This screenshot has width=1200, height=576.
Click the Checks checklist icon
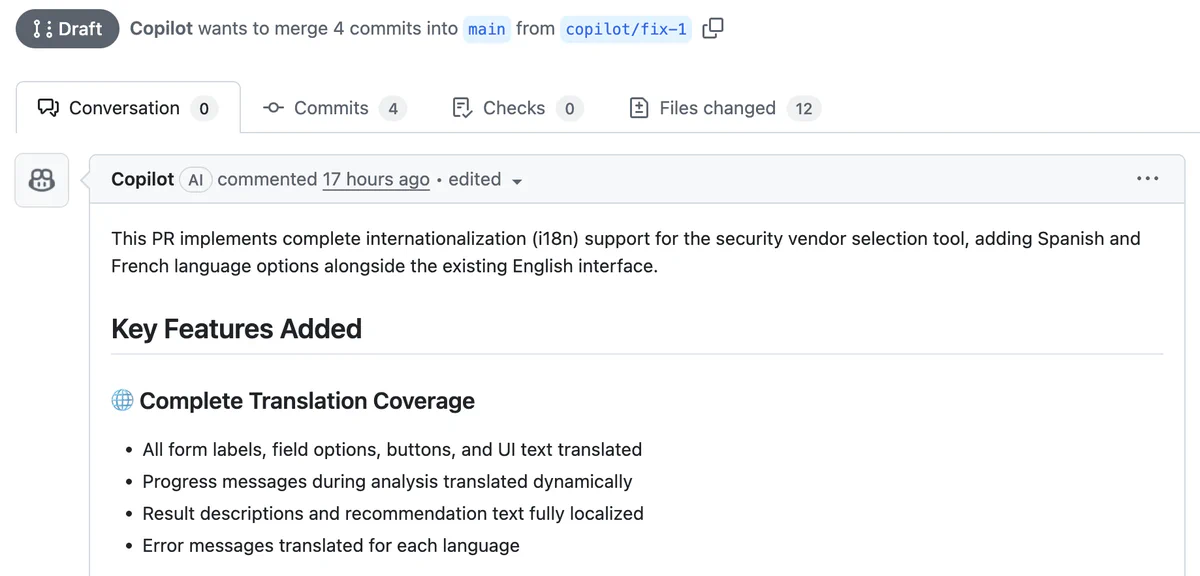(x=461, y=107)
